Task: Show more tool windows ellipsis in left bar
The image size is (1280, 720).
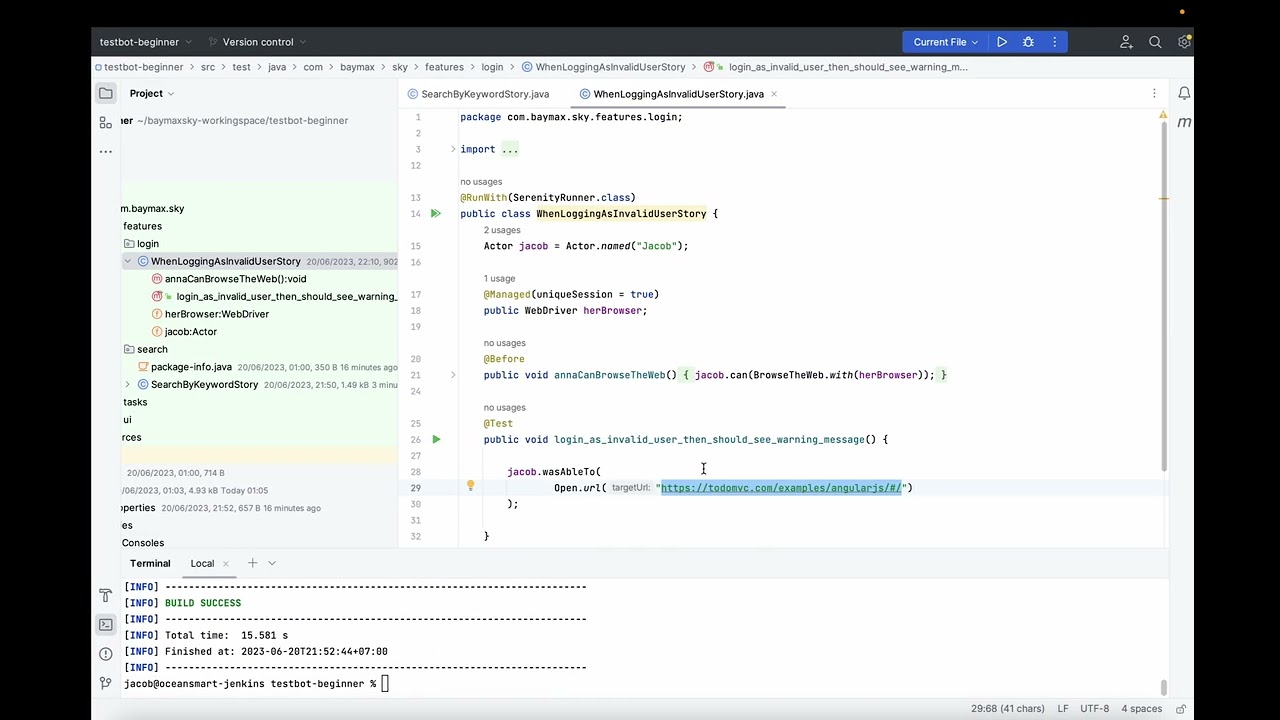Action: (105, 151)
